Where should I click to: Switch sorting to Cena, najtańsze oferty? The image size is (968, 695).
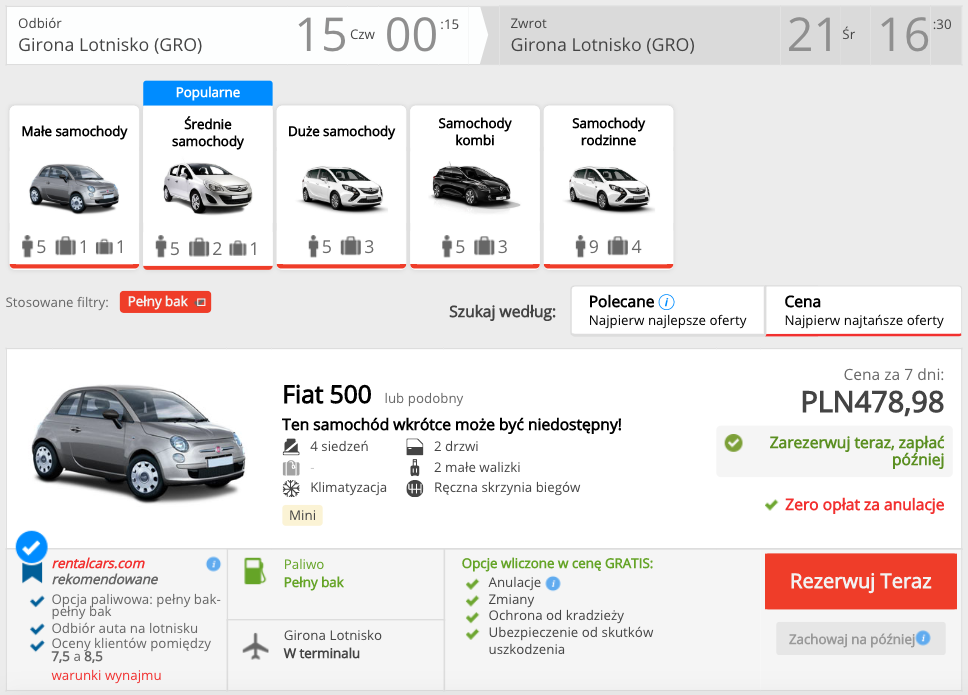pos(862,310)
